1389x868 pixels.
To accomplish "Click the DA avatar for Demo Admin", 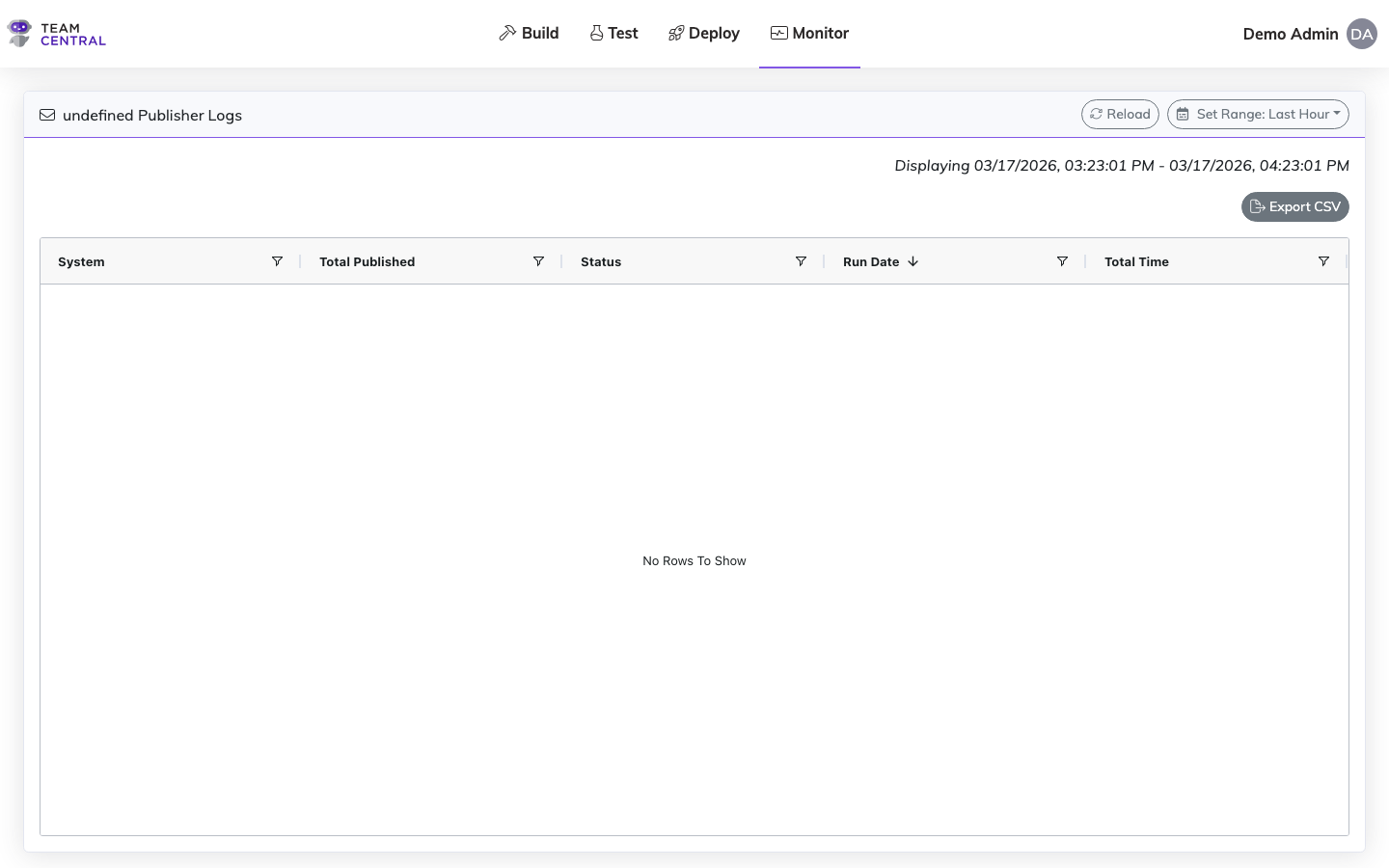I will pos(1362,34).
